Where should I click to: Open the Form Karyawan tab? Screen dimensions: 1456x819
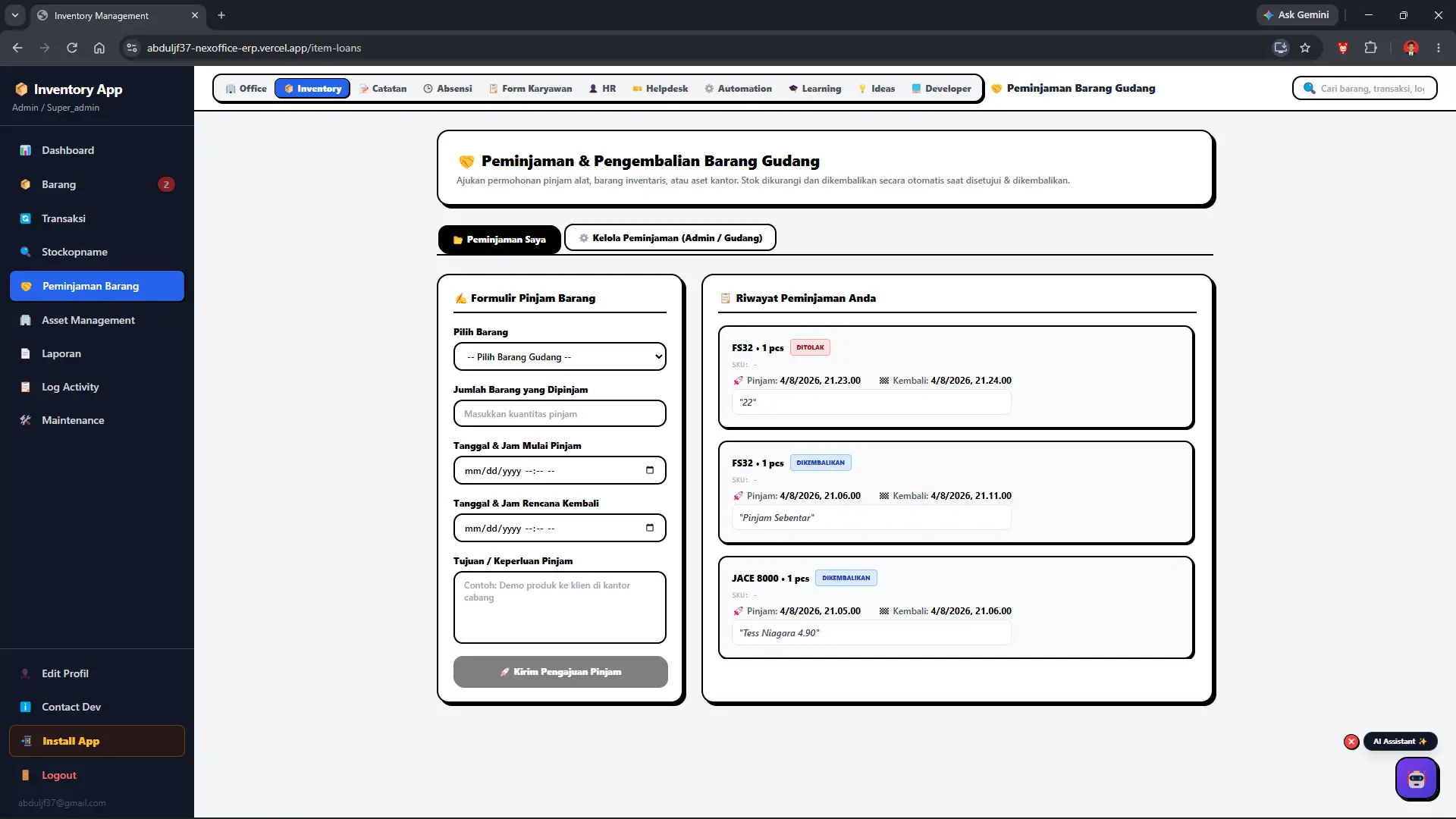pos(530,89)
